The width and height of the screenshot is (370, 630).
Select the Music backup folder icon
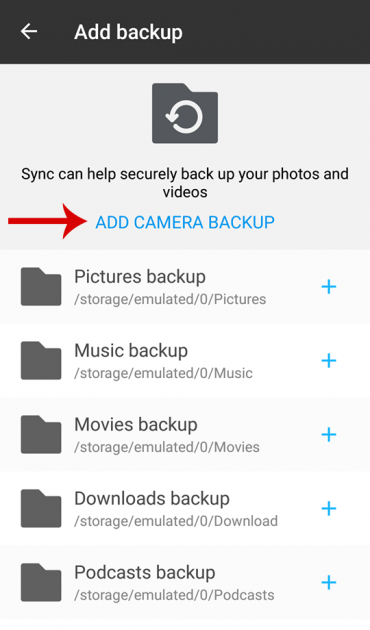(x=41, y=360)
